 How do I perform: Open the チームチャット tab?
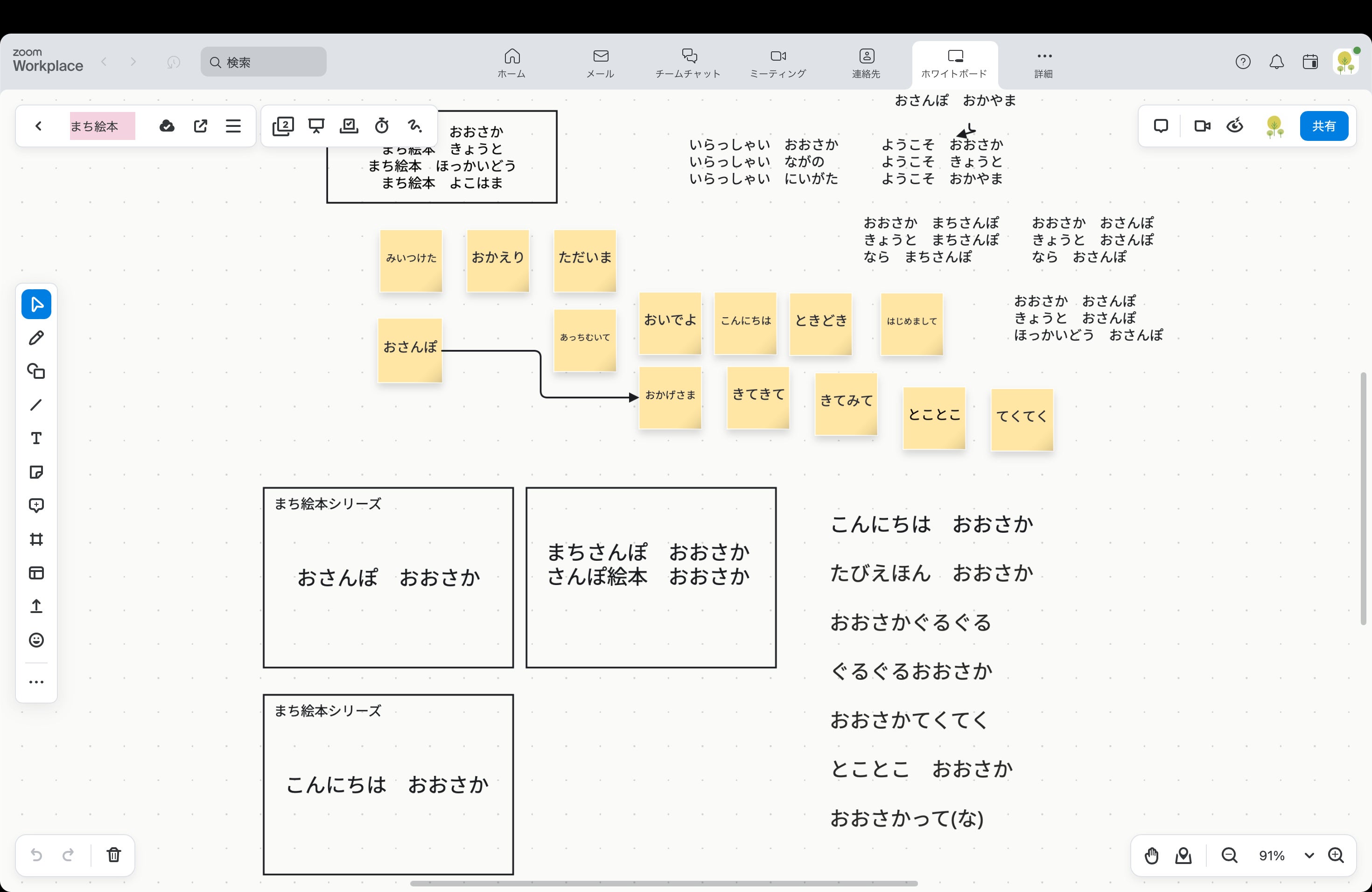pos(688,63)
